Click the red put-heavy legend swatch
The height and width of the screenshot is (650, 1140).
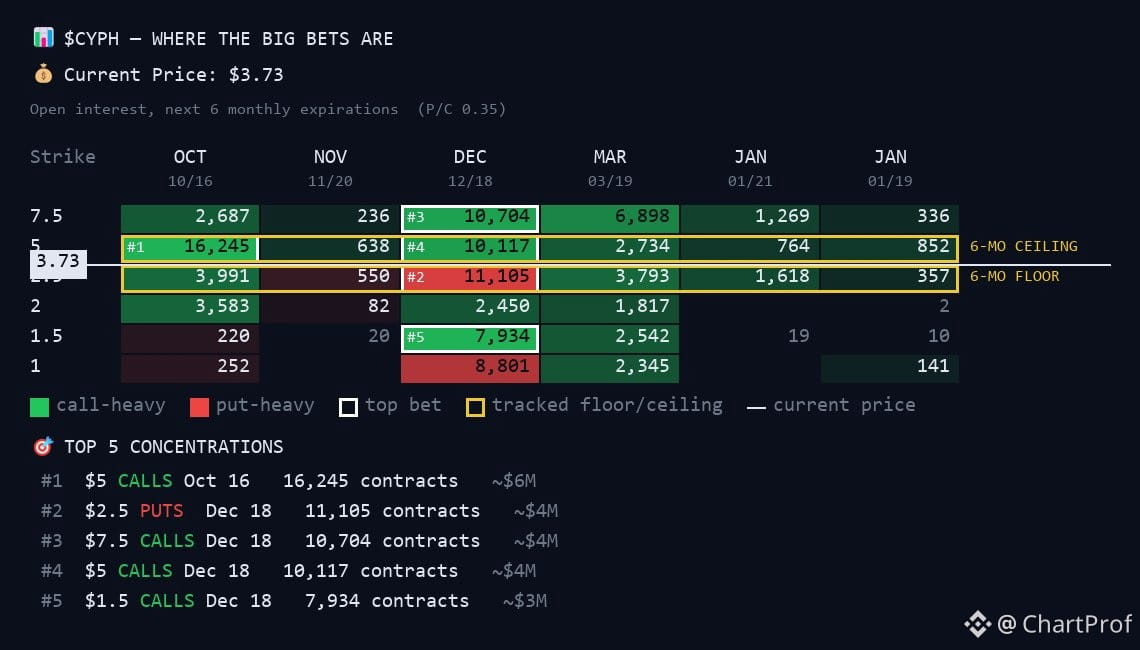point(199,407)
